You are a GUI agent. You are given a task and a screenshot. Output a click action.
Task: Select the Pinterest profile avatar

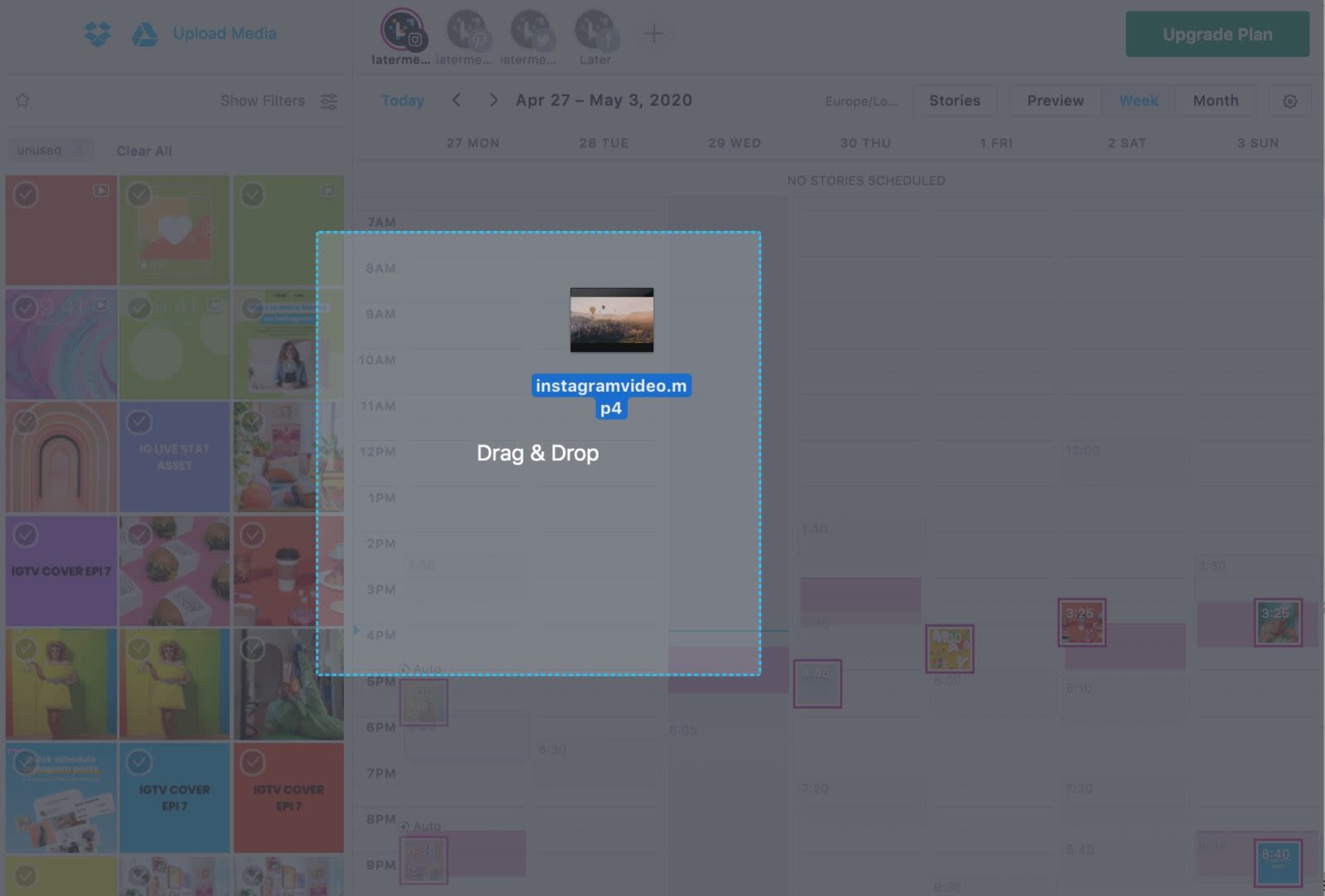pyautogui.click(x=468, y=31)
